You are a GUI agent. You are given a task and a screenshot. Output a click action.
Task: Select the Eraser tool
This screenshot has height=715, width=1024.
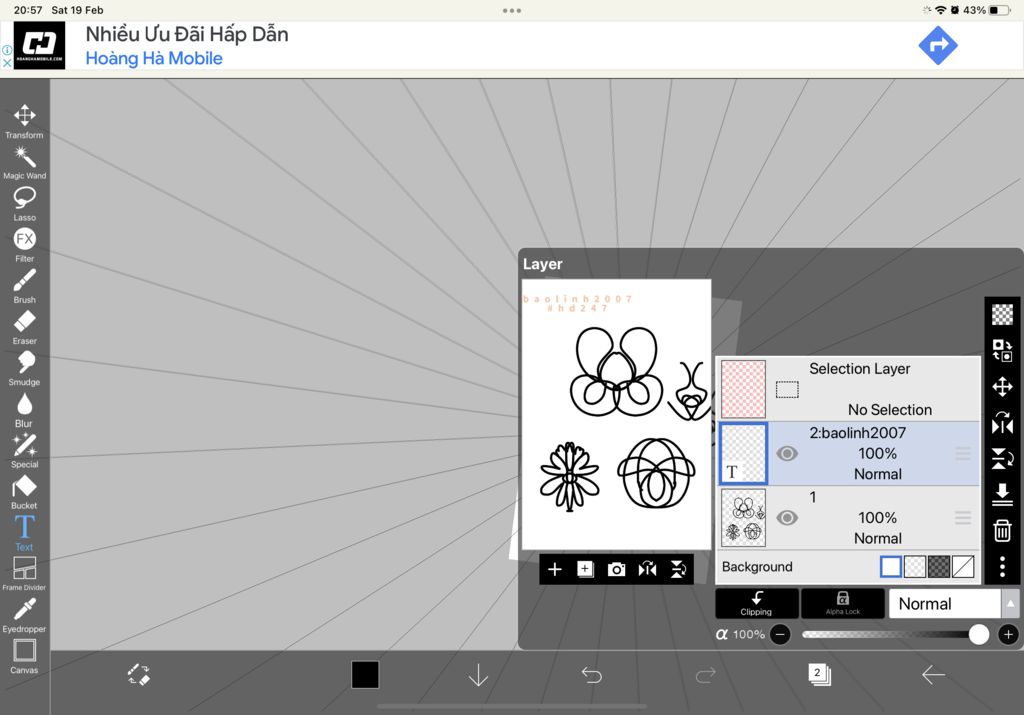(24, 327)
